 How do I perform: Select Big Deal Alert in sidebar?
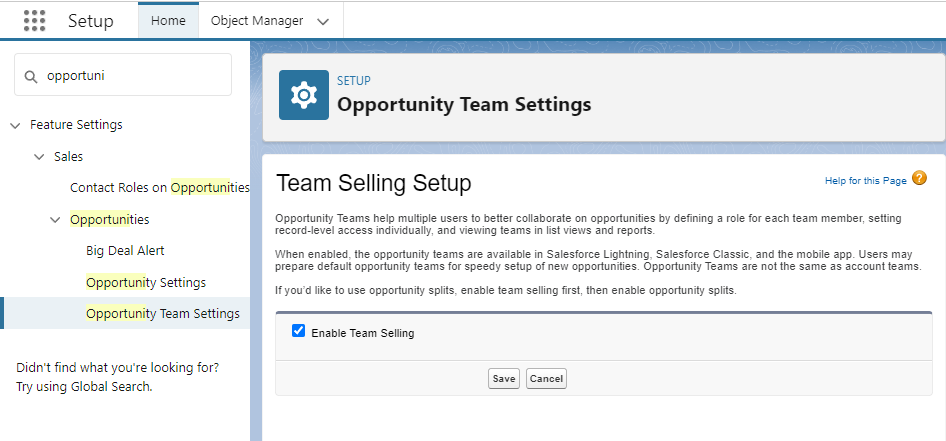point(125,251)
